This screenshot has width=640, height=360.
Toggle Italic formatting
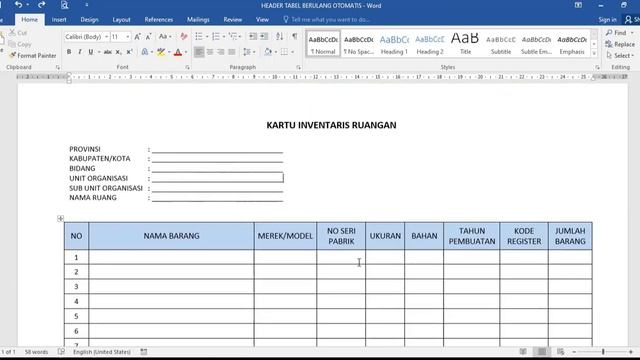pos(80,52)
